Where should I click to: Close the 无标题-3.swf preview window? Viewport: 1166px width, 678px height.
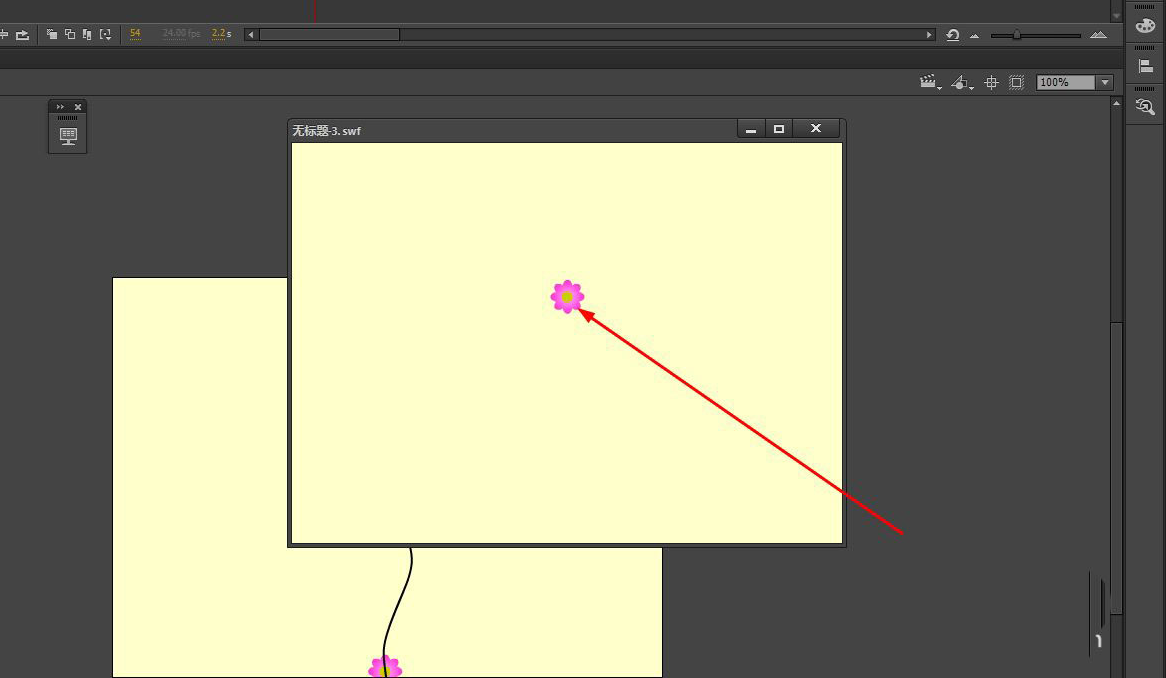click(816, 129)
